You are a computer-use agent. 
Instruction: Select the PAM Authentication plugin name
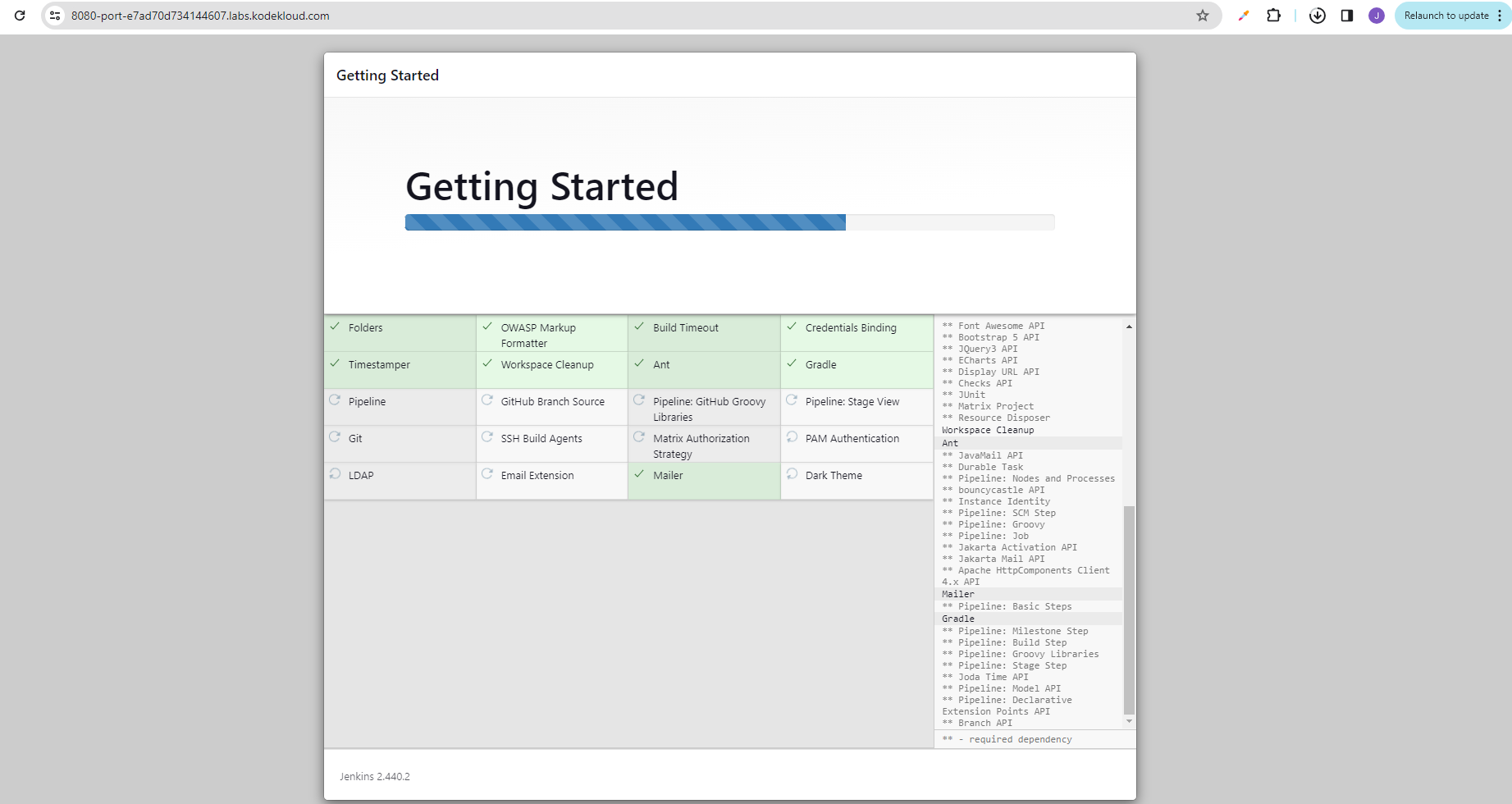(852, 439)
